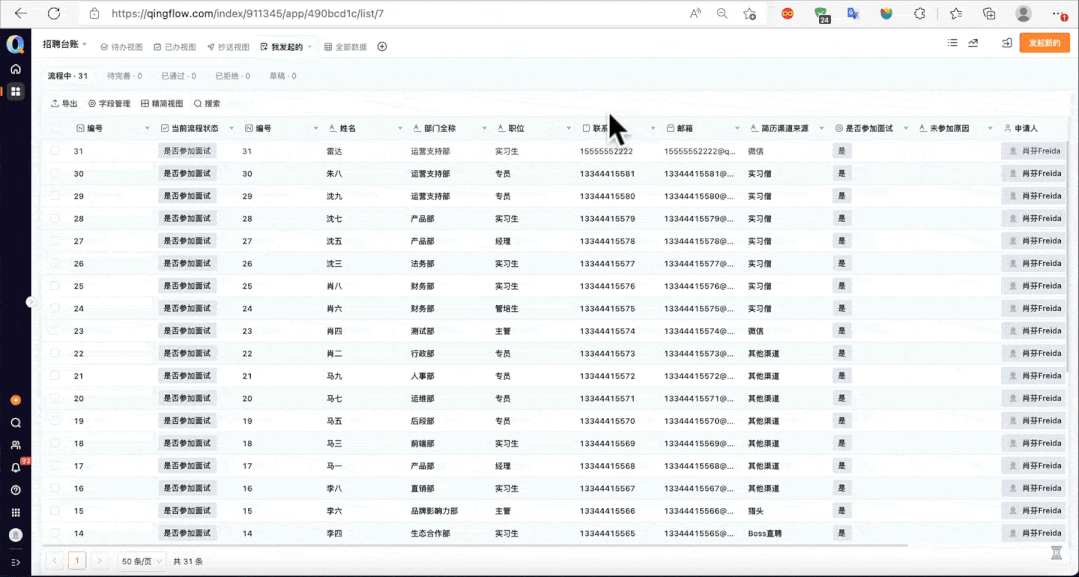The height and width of the screenshot is (577, 1079).
Task: Tick checkbox for row 28 沈七
Action: coord(55,218)
